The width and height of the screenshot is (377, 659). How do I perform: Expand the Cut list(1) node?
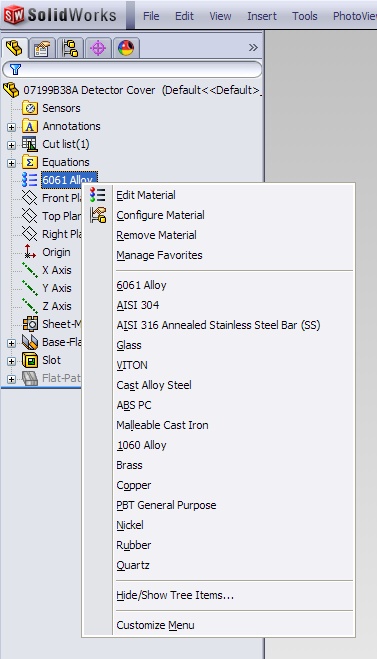11,145
